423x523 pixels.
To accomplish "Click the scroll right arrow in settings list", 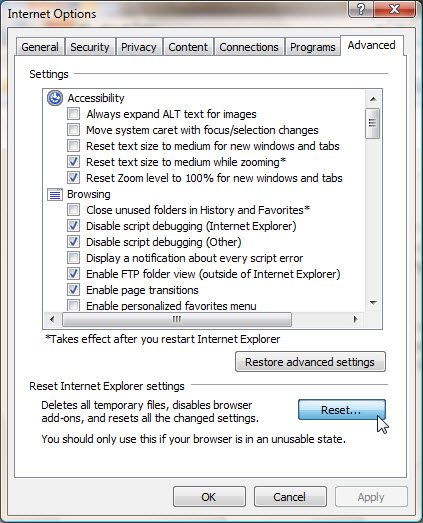I will point(356,320).
